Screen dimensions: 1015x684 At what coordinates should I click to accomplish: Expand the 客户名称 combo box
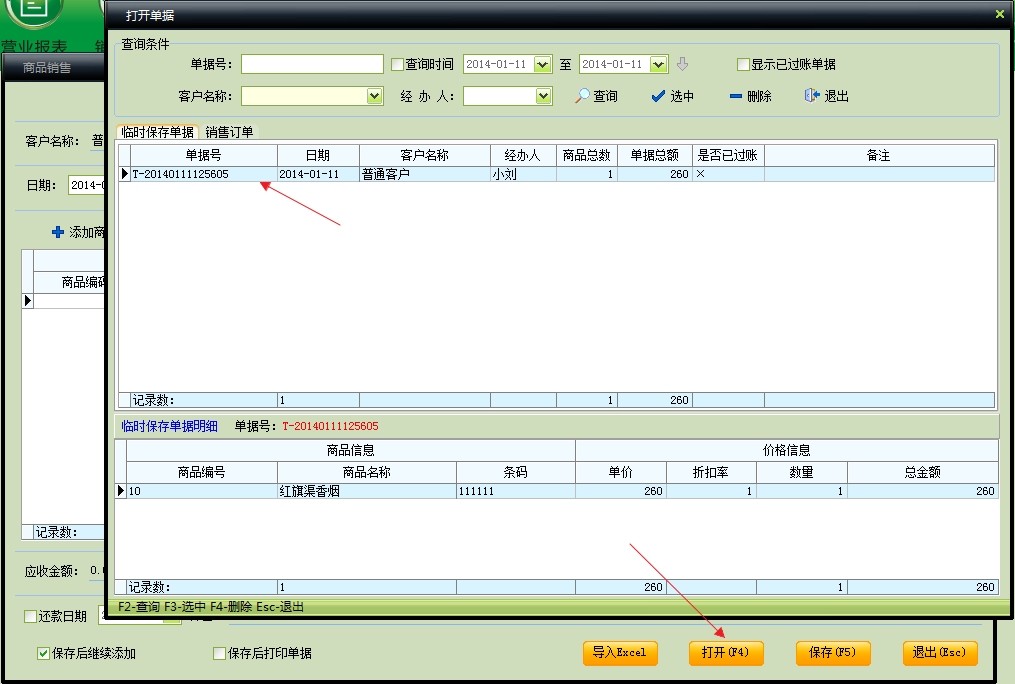pos(374,96)
